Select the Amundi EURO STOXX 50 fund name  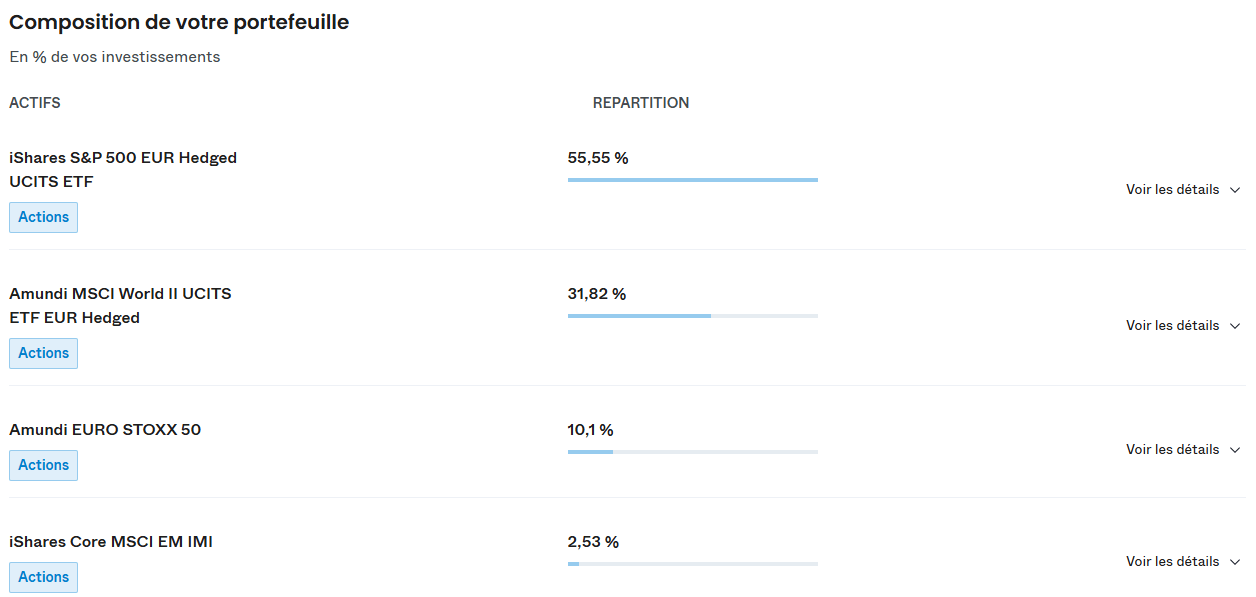tap(105, 430)
